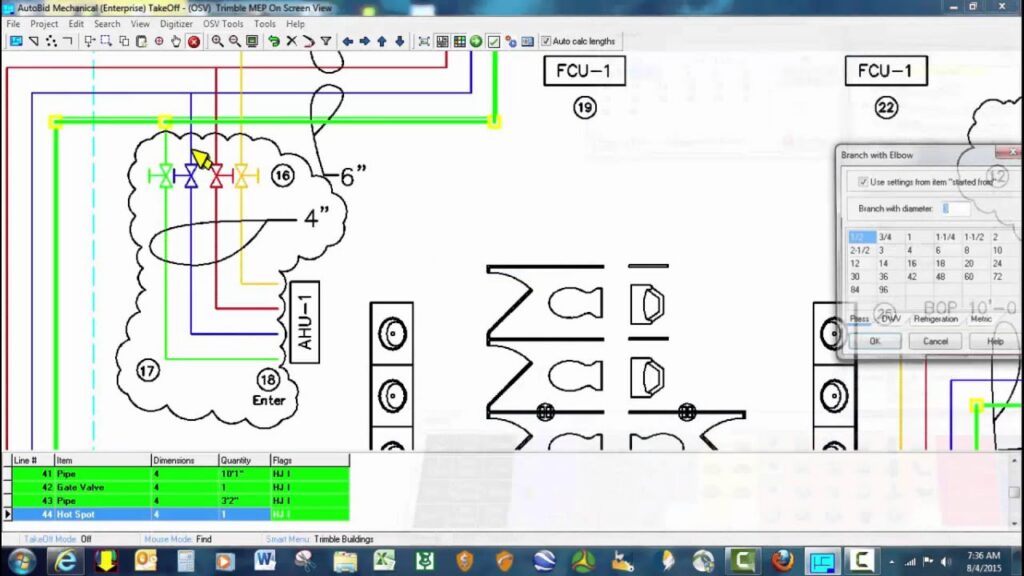Image resolution: width=1024 pixels, height=576 pixels.
Task: Open Outlook from taskbar
Action: pyautogui.click(x=145, y=561)
